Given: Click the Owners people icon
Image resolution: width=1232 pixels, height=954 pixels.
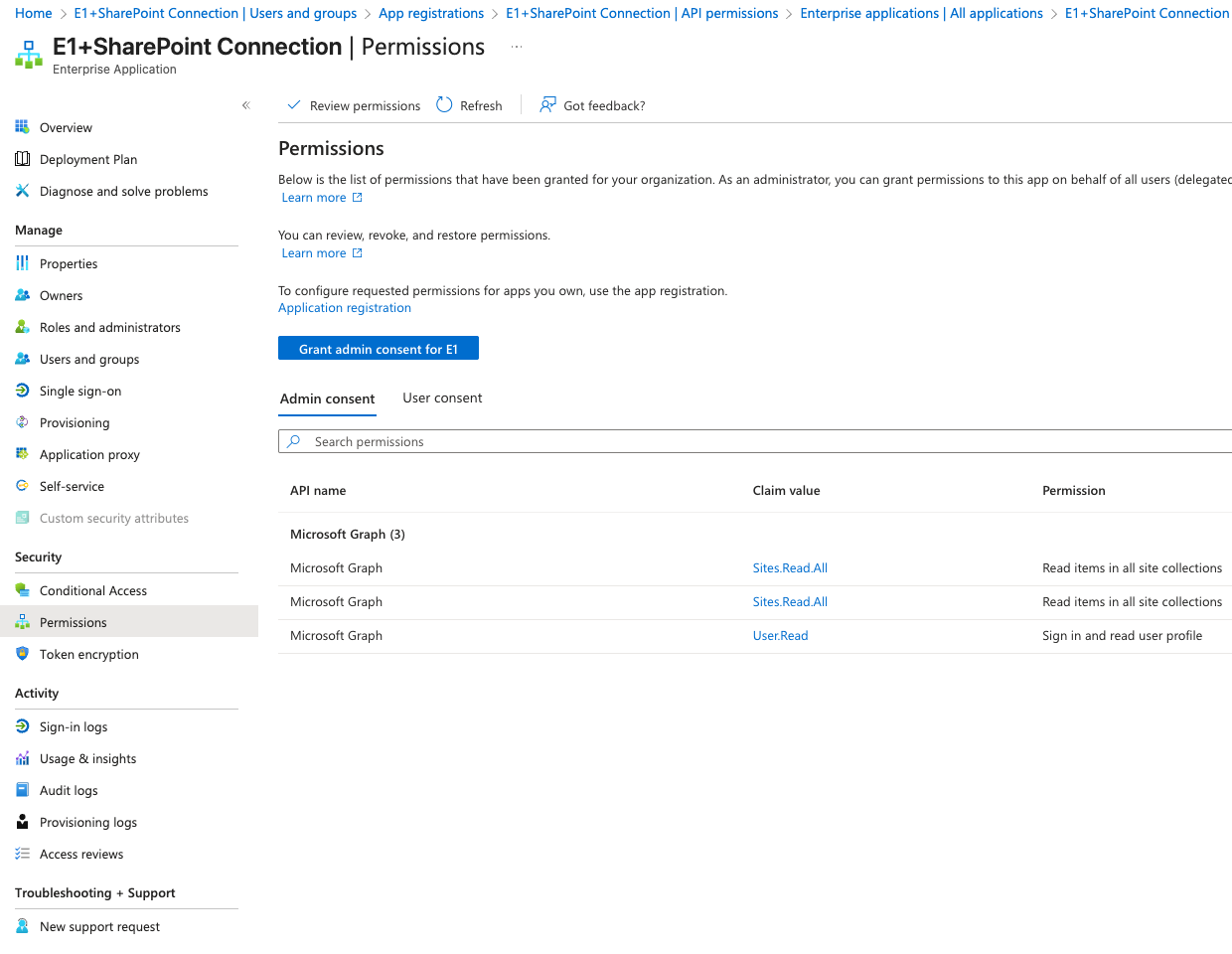Looking at the screenshot, I should [22, 295].
